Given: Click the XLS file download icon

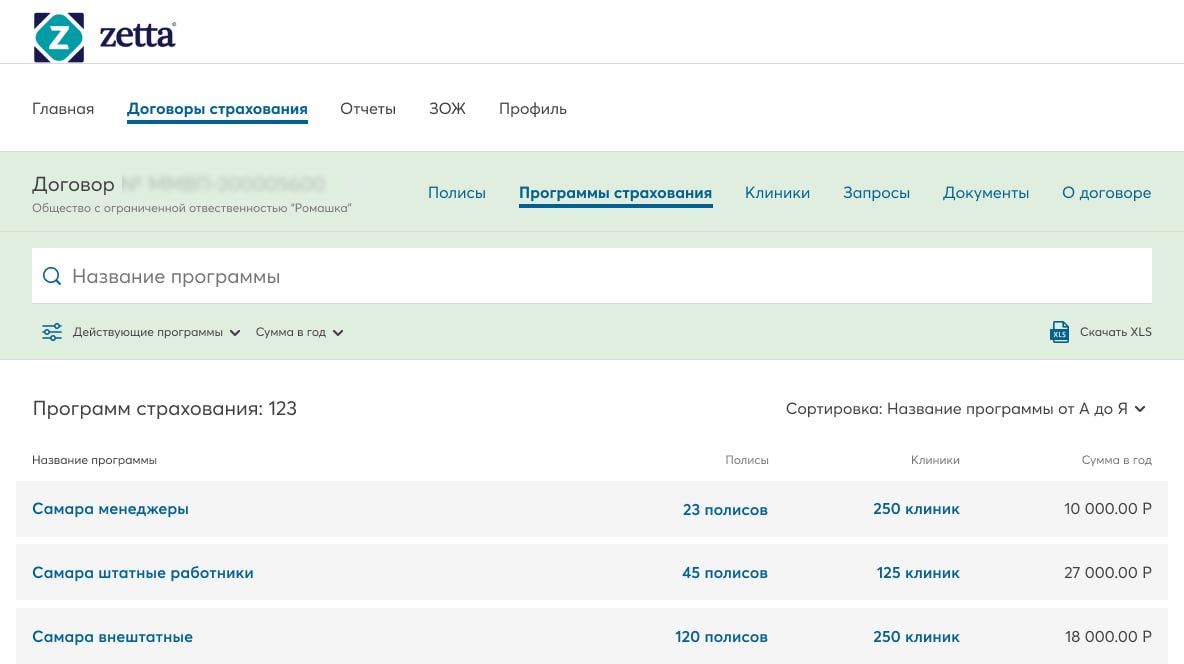Looking at the screenshot, I should (x=1060, y=332).
